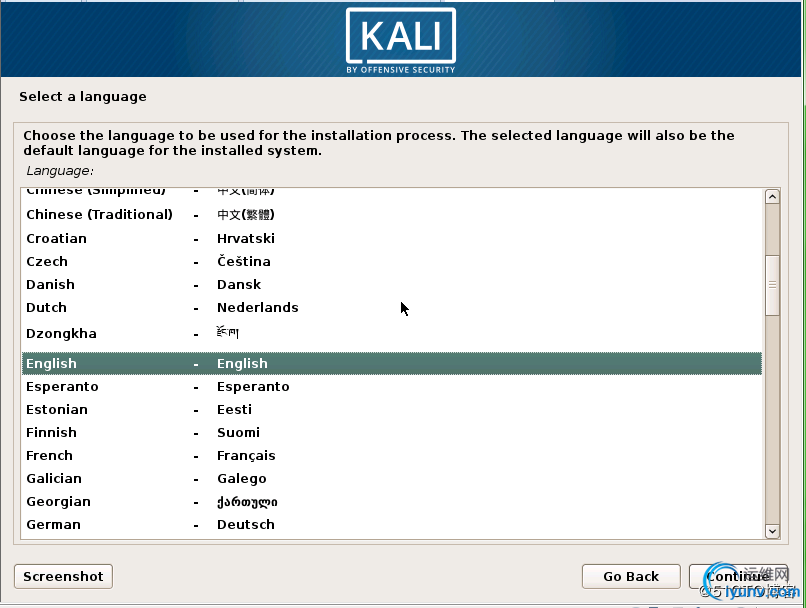806x608 pixels.
Task: Select French - Français option
Action: point(49,456)
